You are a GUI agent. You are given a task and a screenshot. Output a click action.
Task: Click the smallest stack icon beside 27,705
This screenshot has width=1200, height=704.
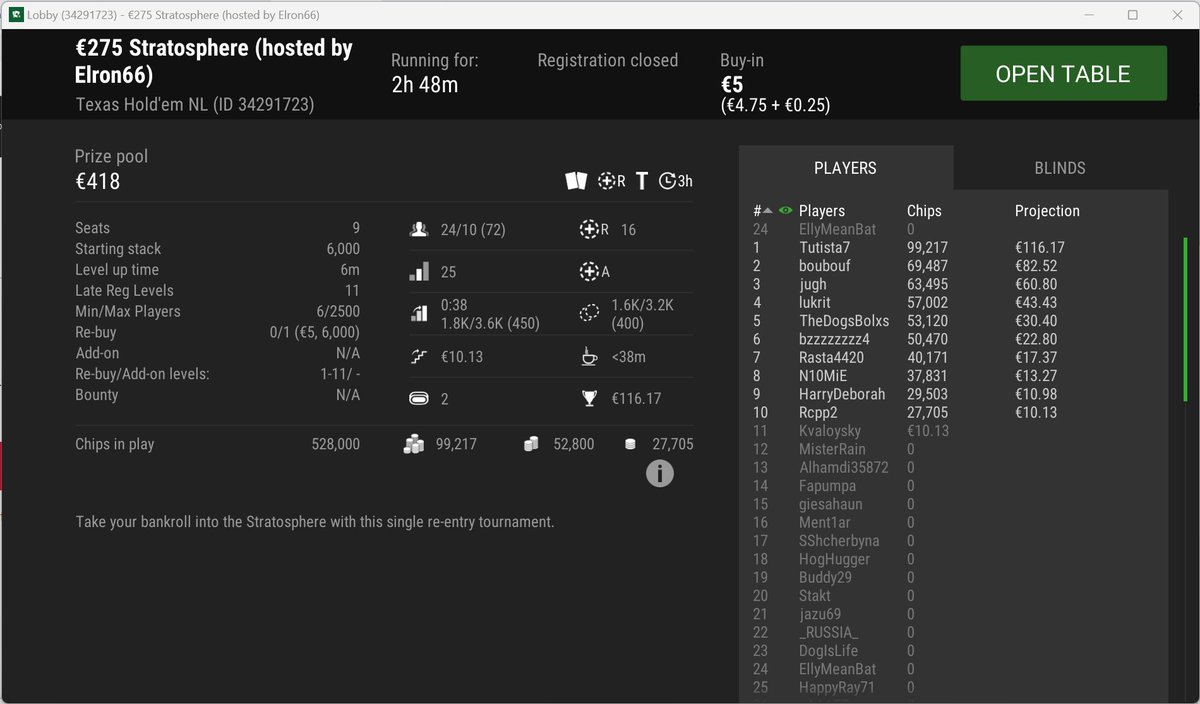point(630,444)
